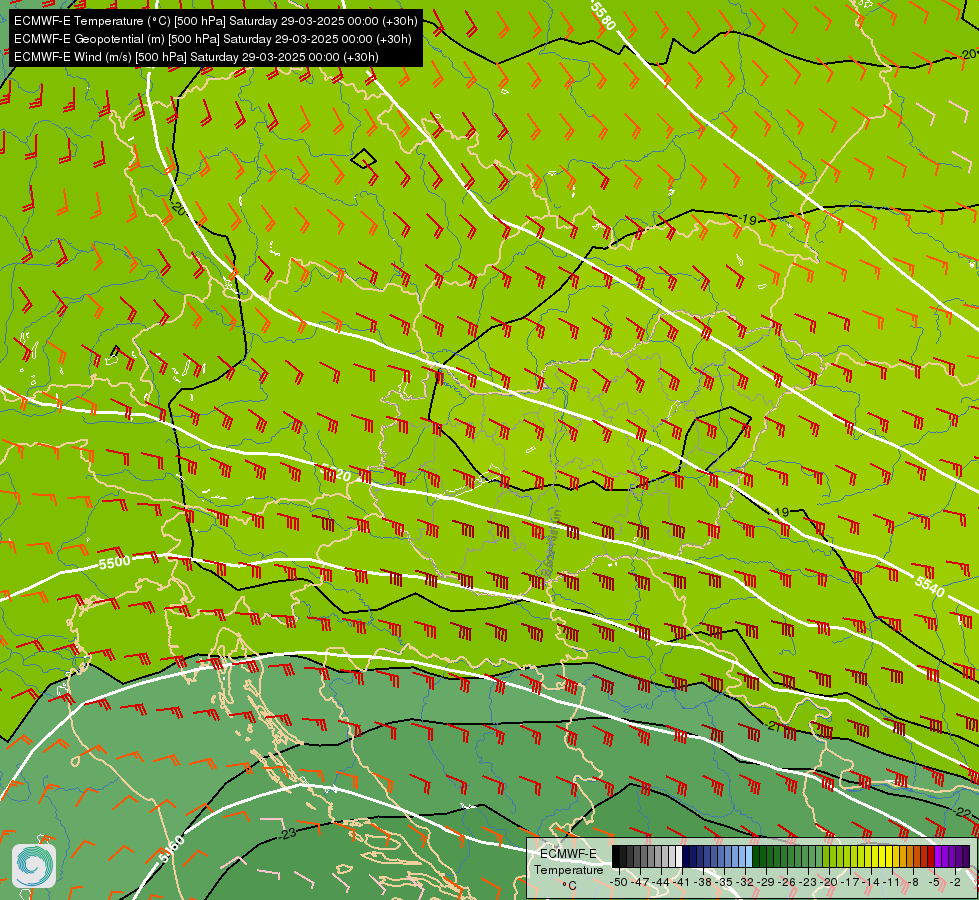Click the 5540 geopotential contour label
The height and width of the screenshot is (900, 979).
[930, 586]
